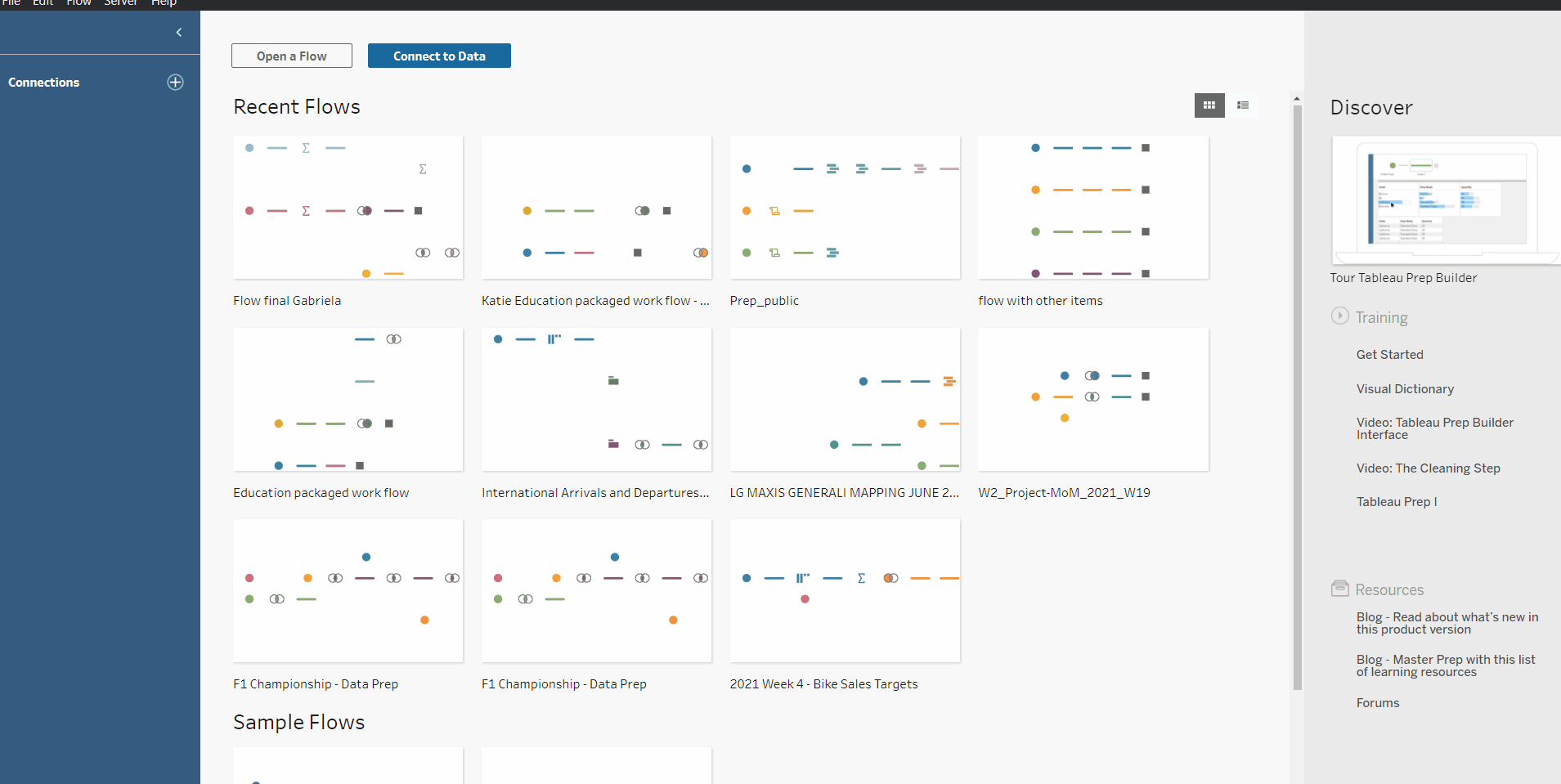Click the Open a Flow button
Screen dimensions: 1561x784
(292, 56)
